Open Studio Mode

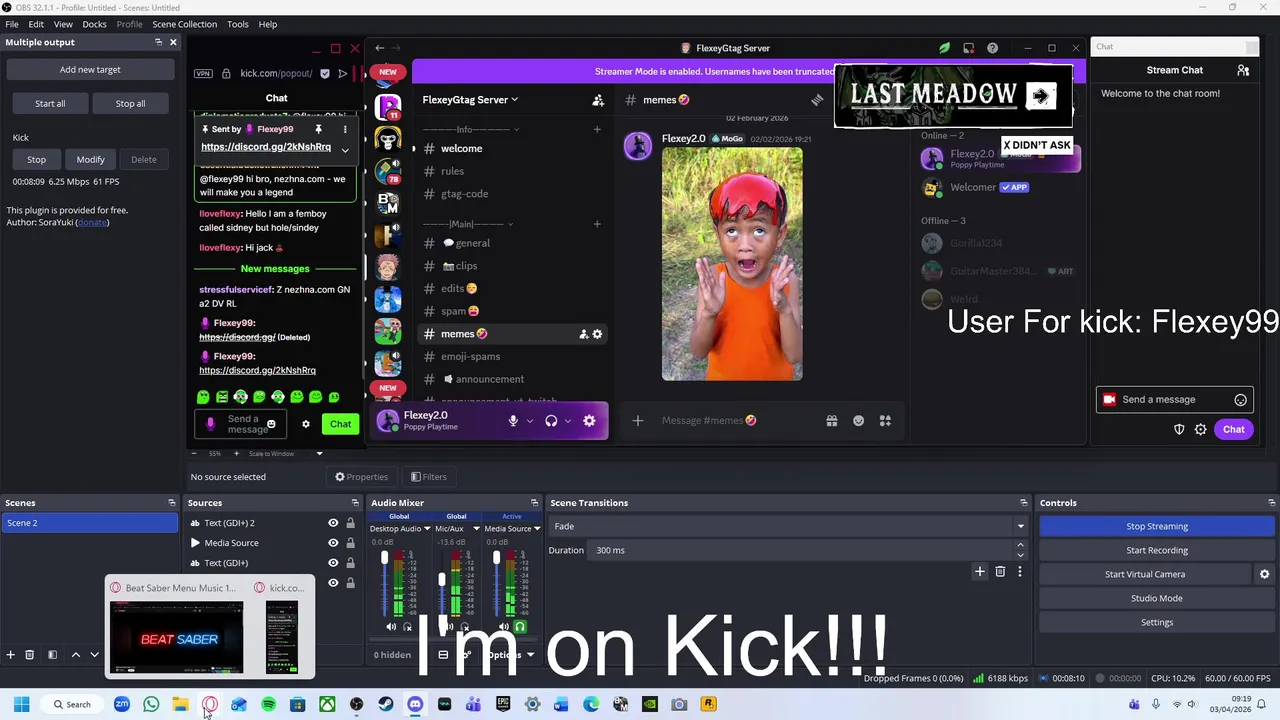pos(1157,598)
